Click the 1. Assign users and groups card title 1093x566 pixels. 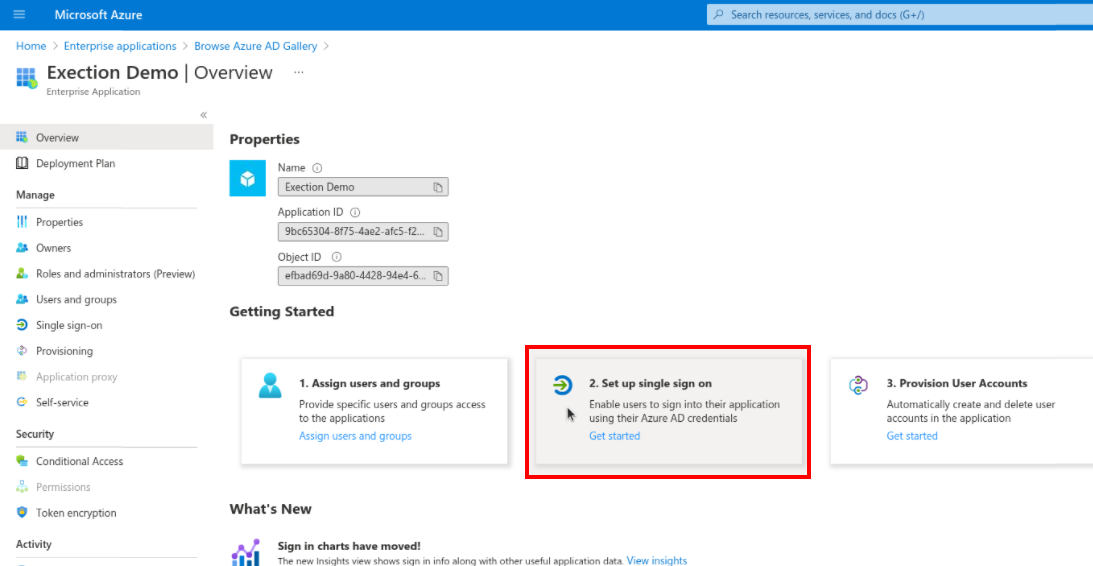[369, 383]
